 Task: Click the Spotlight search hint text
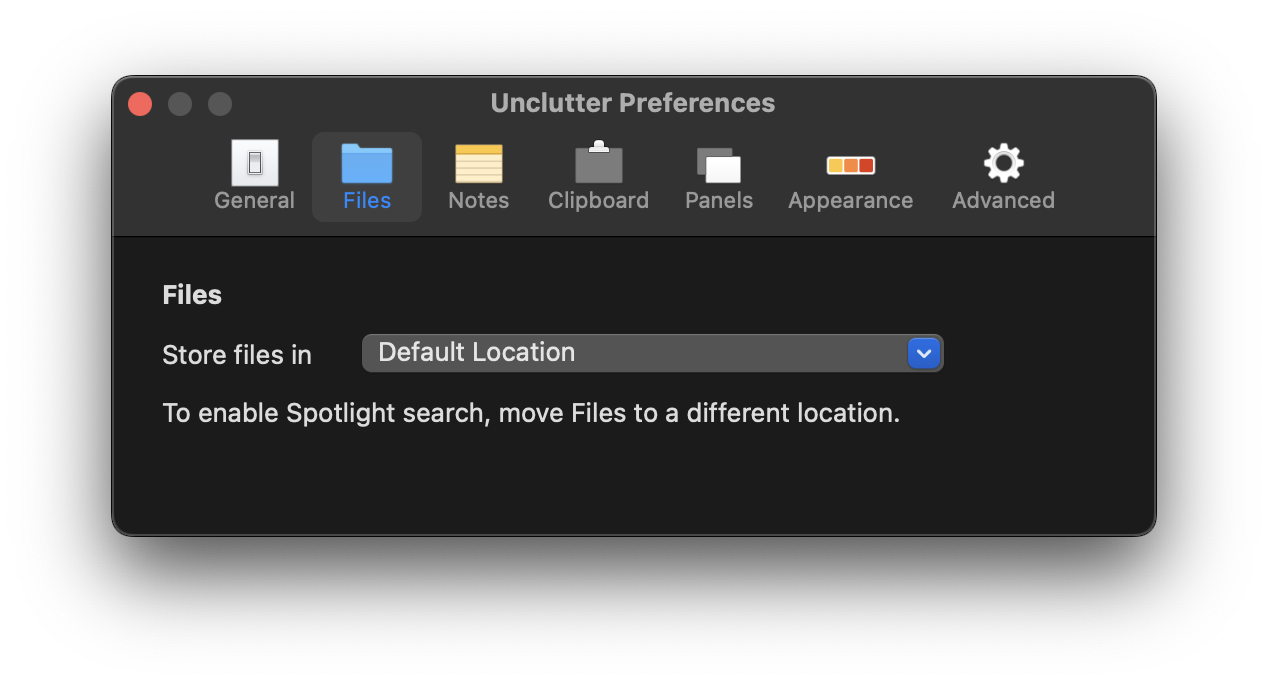[531, 413]
